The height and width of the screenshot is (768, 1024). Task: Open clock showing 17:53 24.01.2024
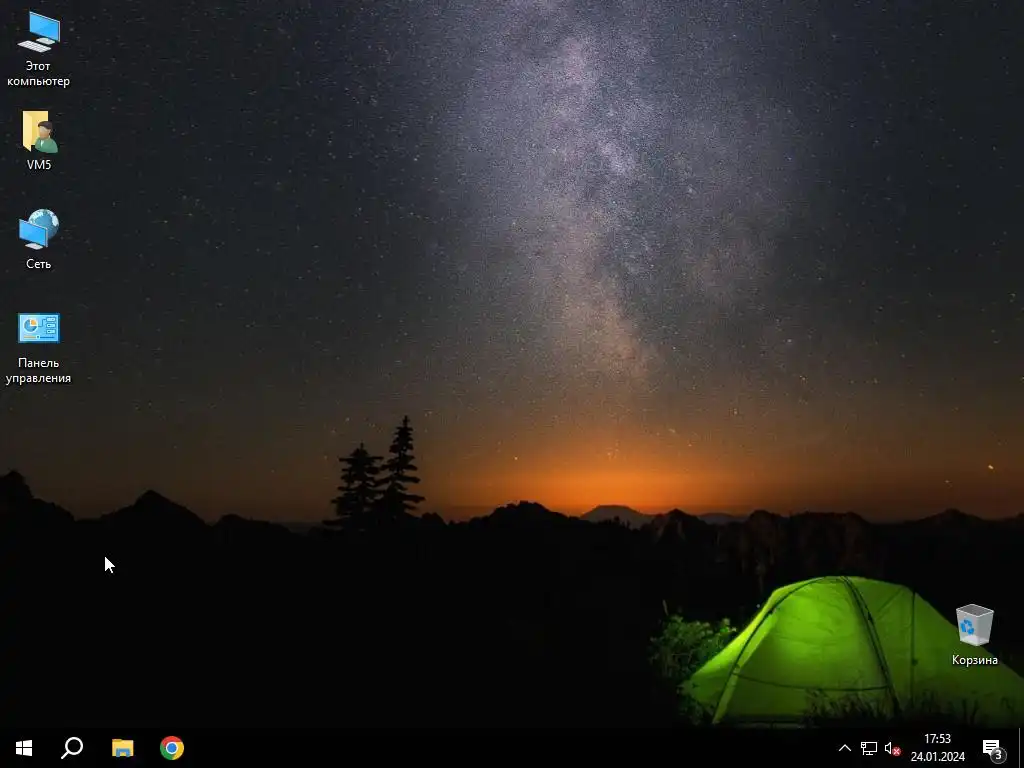tap(938, 748)
